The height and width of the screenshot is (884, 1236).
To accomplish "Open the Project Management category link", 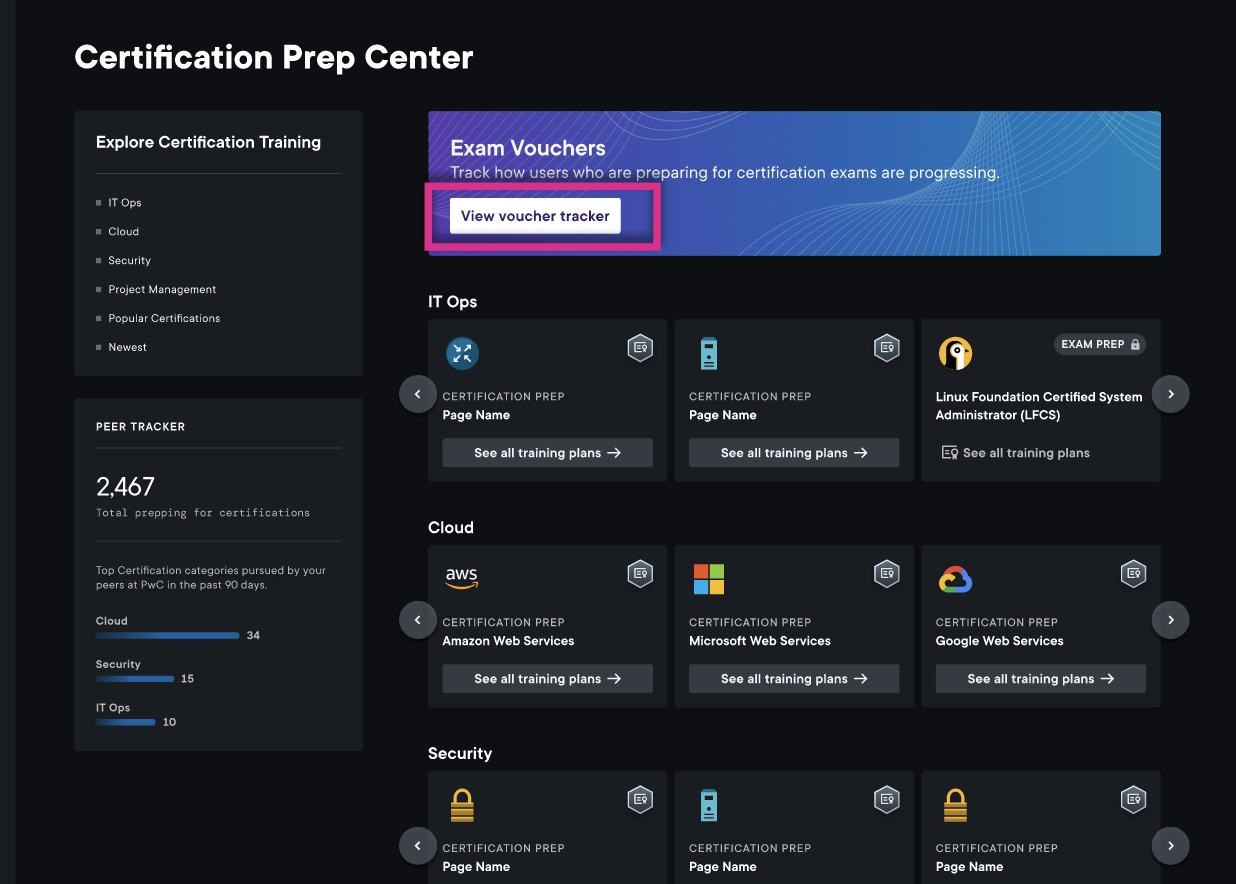I will pos(162,290).
